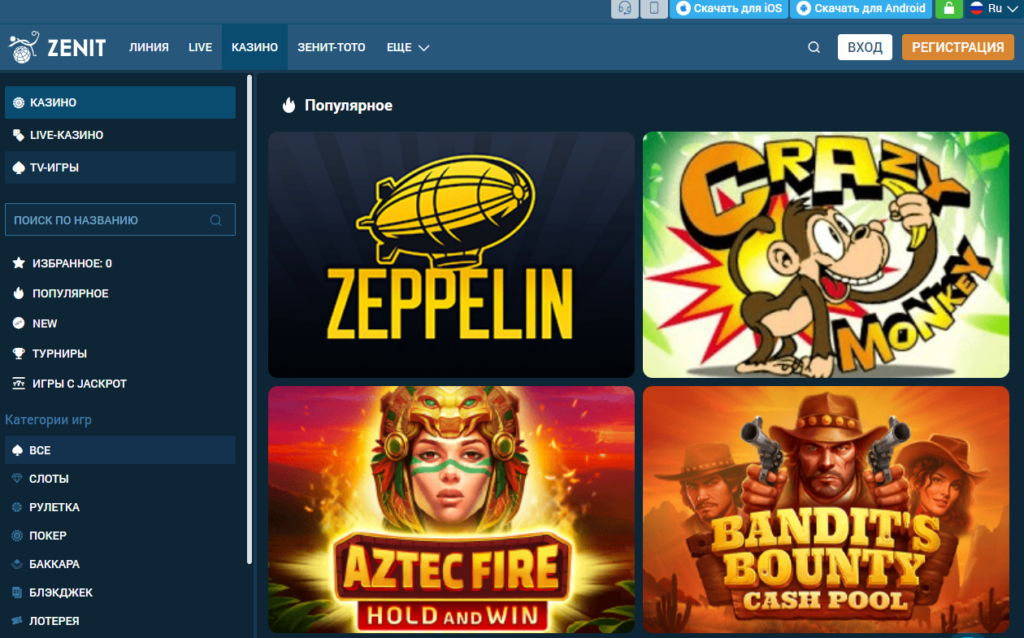Click the diamond icon beside Слоты
Screen dimensions: 1024x638
(x=17, y=479)
